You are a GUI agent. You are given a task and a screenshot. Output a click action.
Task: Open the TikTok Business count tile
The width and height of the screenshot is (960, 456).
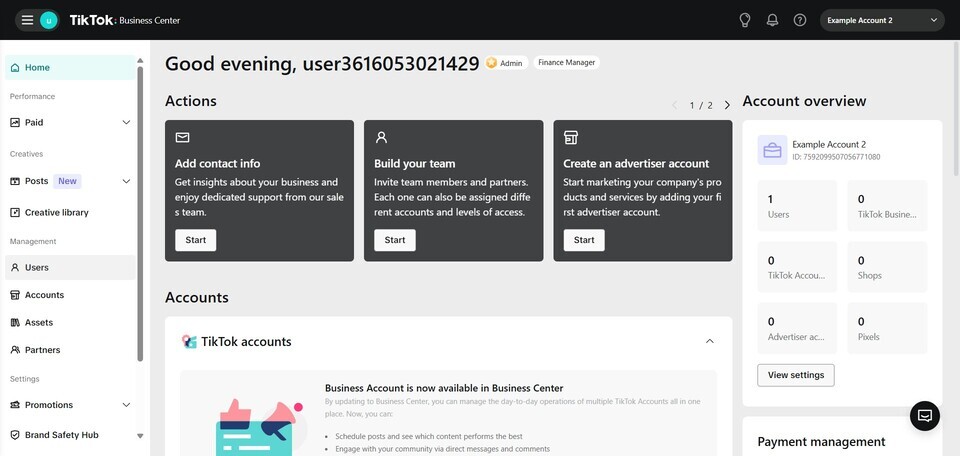tap(887, 206)
